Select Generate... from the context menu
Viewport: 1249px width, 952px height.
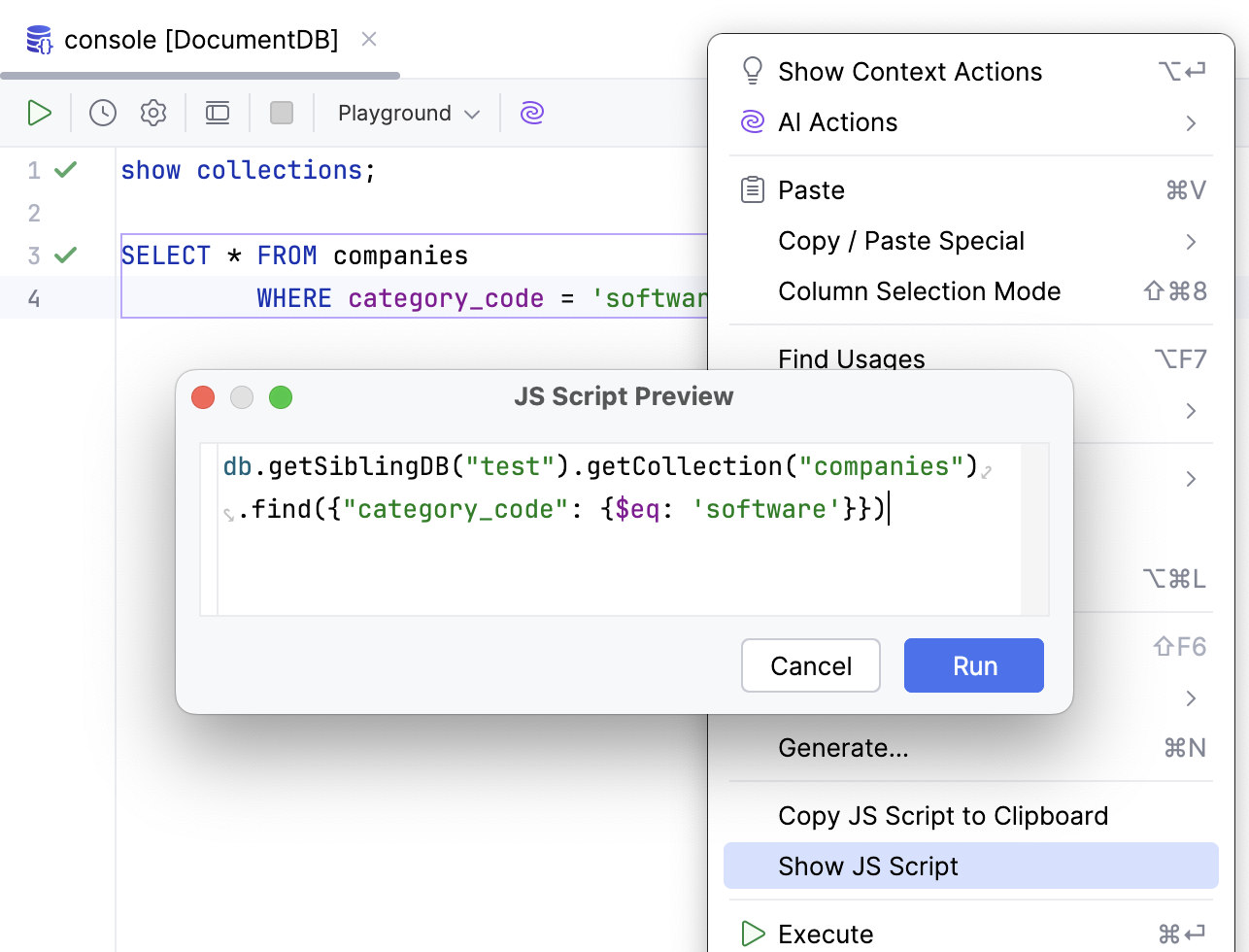843,748
